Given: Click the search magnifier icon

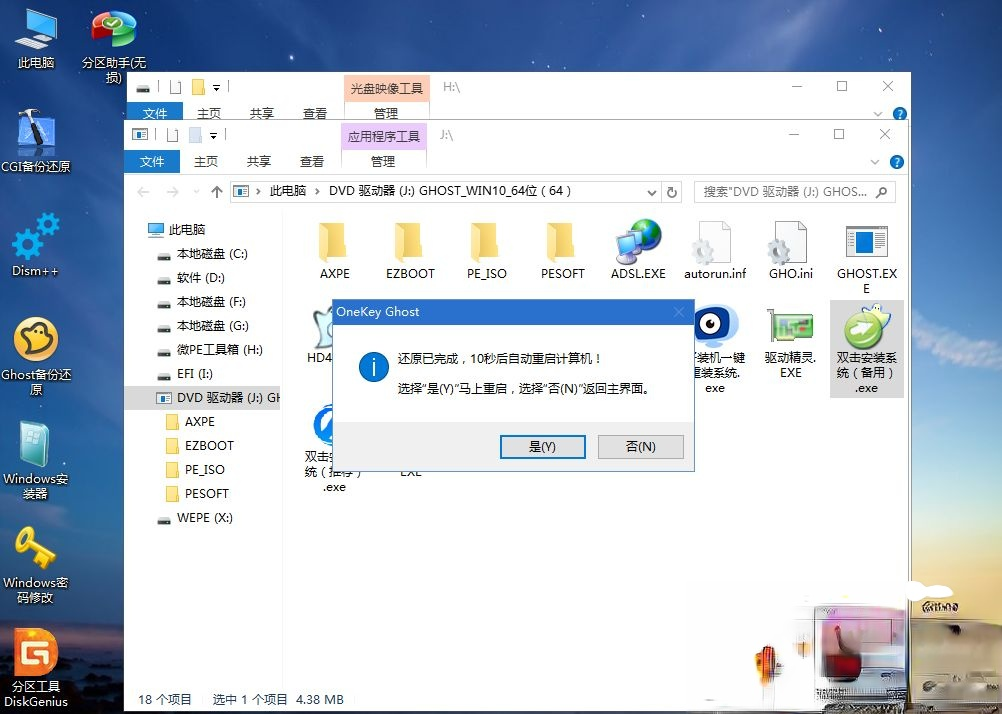Looking at the screenshot, I should point(882,192).
